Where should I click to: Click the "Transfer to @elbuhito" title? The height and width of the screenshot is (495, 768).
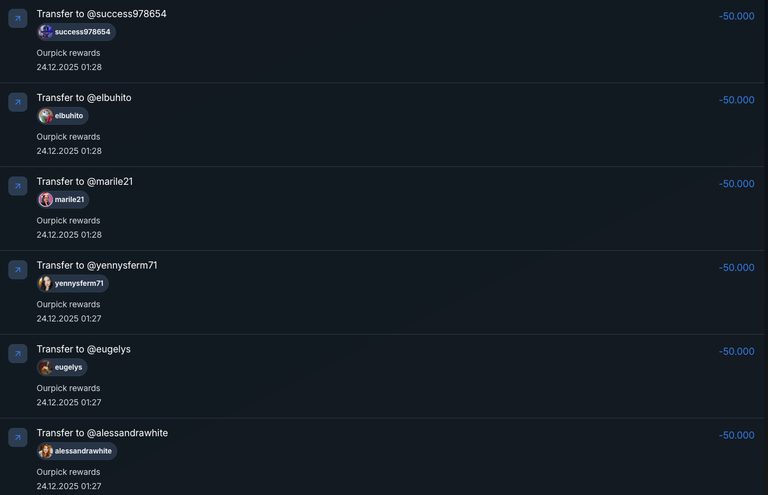pyautogui.click(x=84, y=98)
